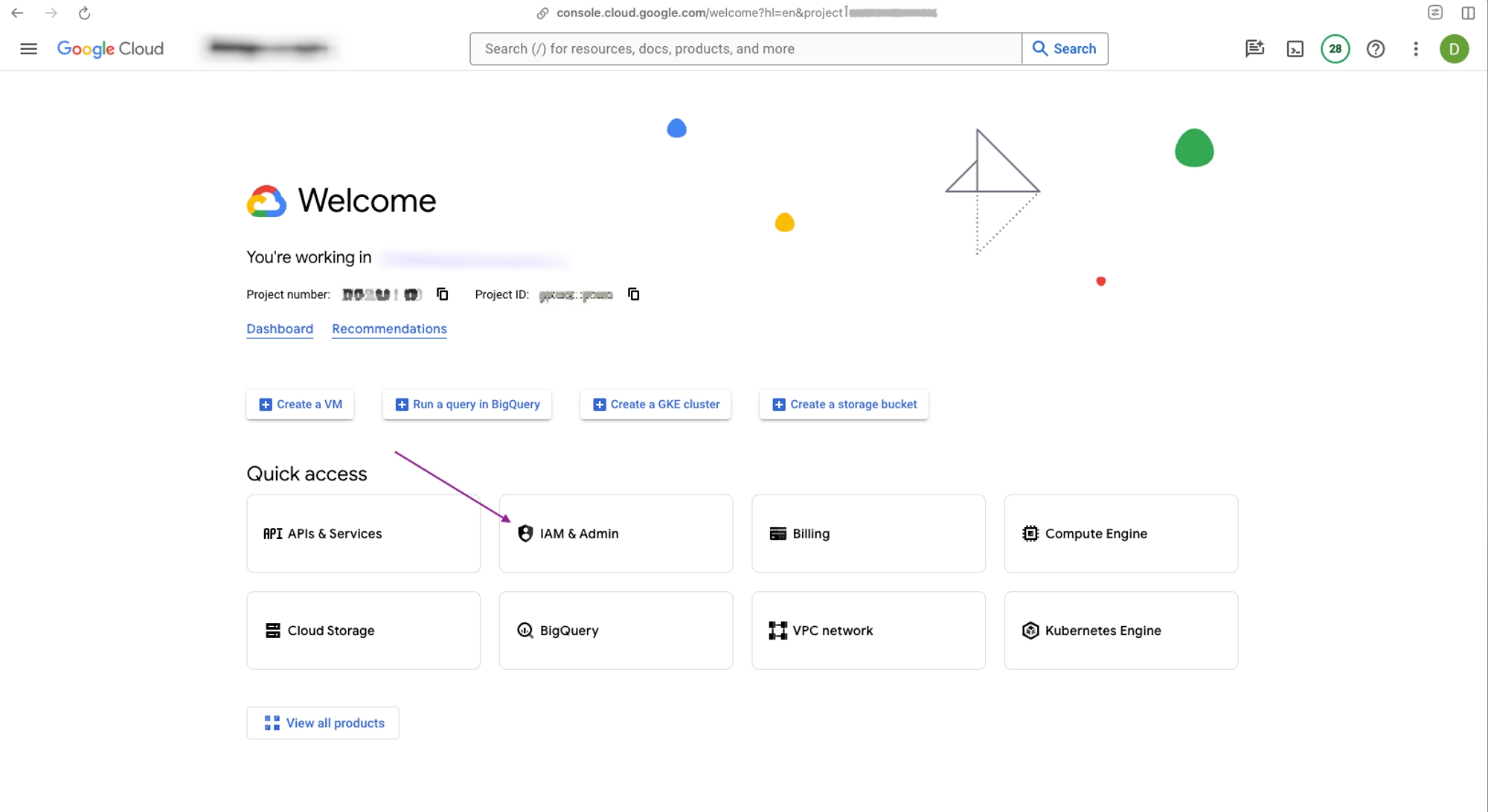
Task: Click the Create a VM button
Action: tap(300, 405)
